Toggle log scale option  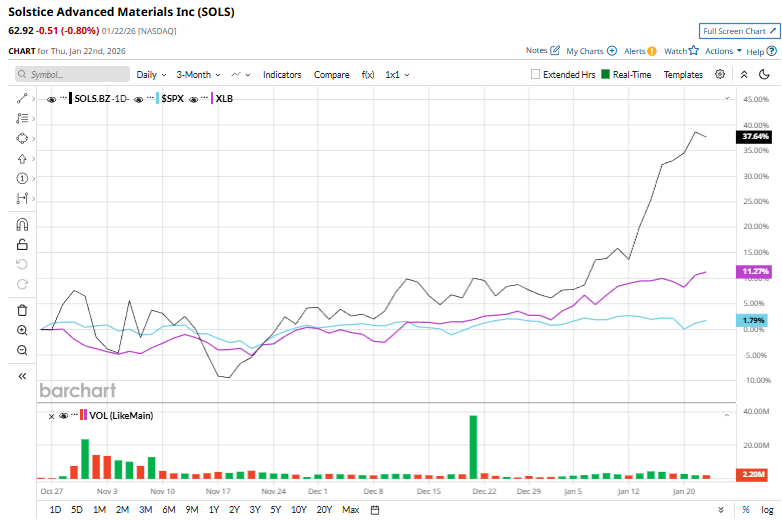pos(767,510)
